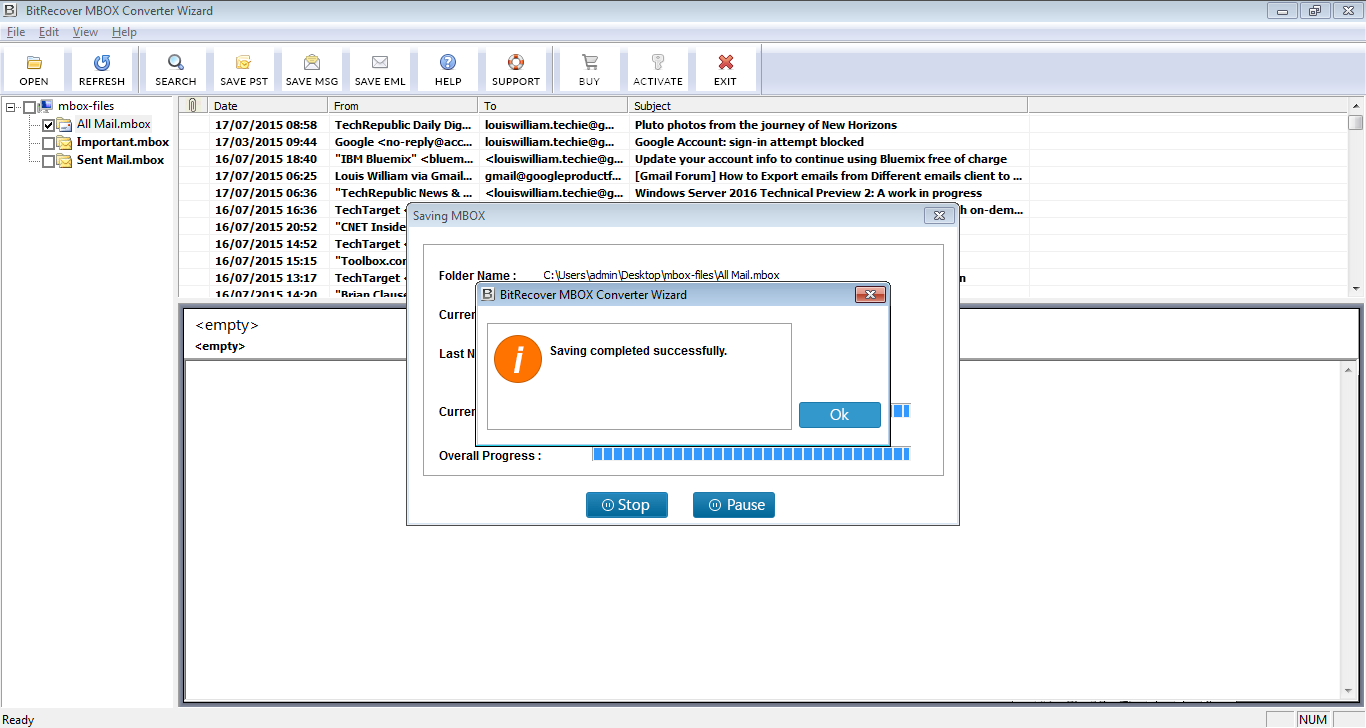Viewport: 1366px width, 728px height.
Task: Select the Important.mbox tree item
Action: pyautogui.click(x=123, y=142)
